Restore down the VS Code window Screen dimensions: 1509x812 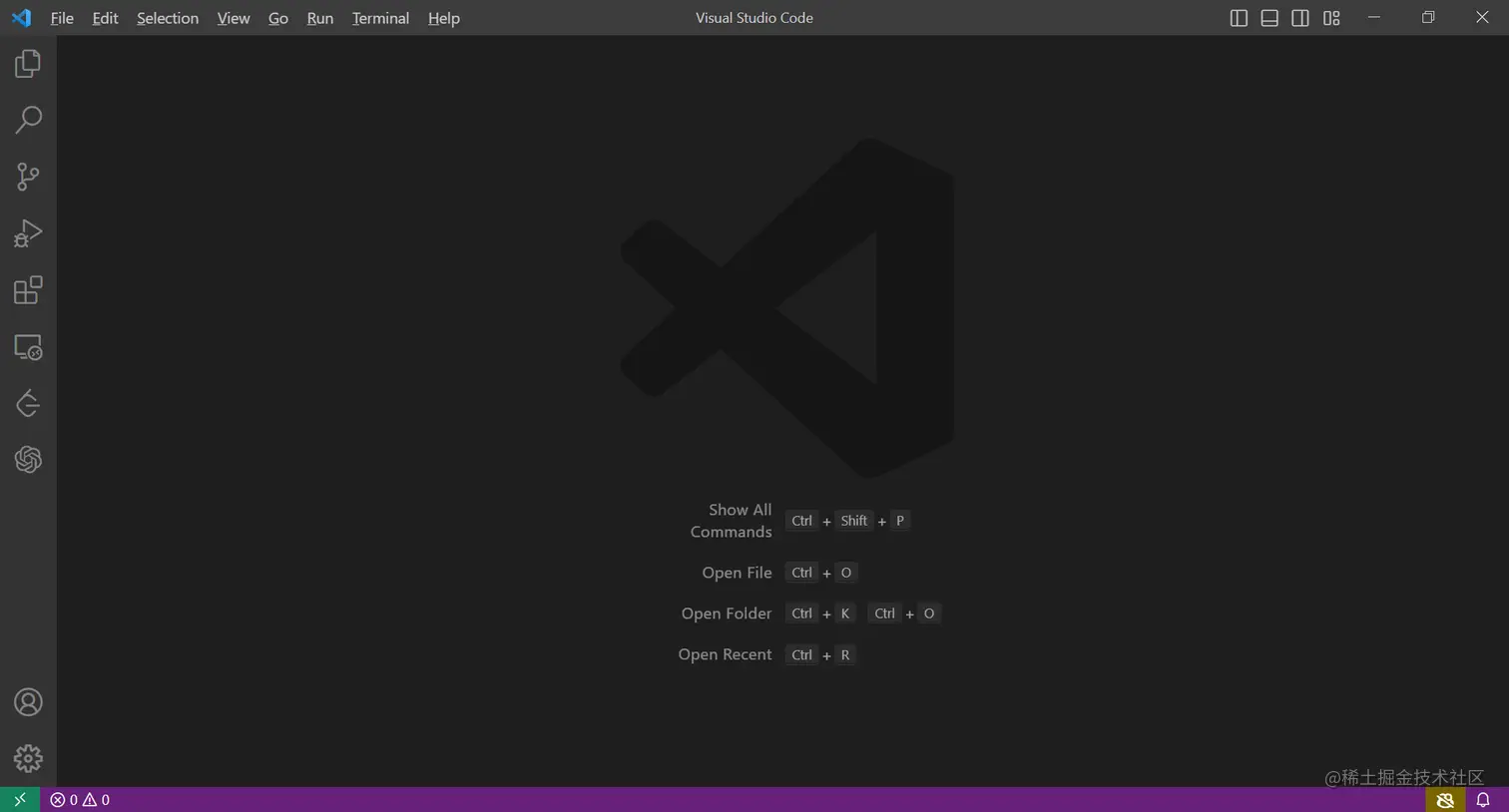point(1428,18)
